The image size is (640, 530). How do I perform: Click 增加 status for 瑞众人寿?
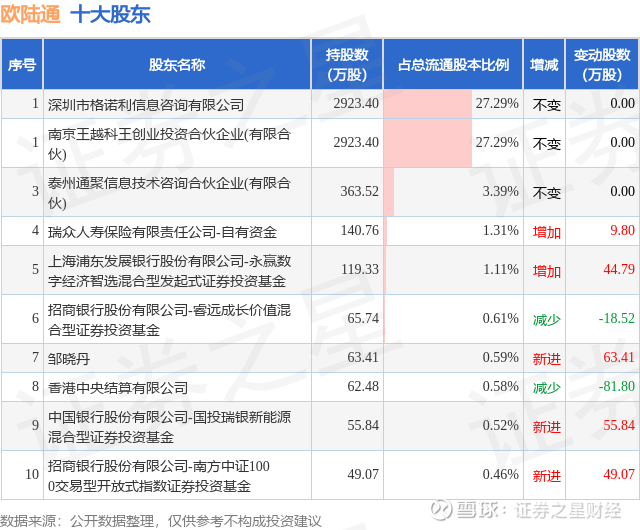click(x=547, y=232)
